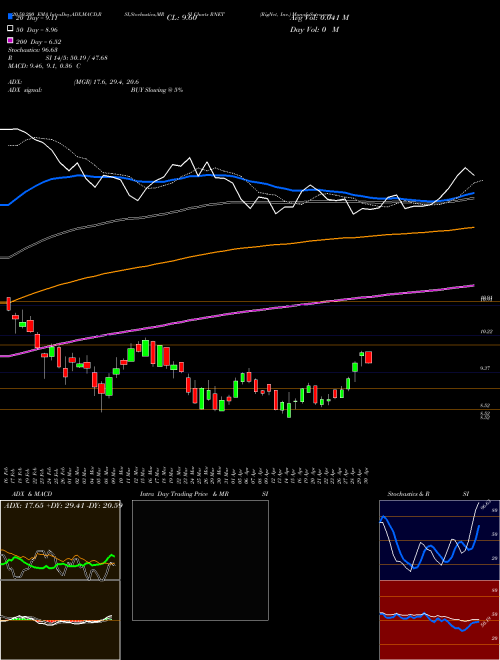Click the Day Vol: 0 M text

tap(314, 29)
